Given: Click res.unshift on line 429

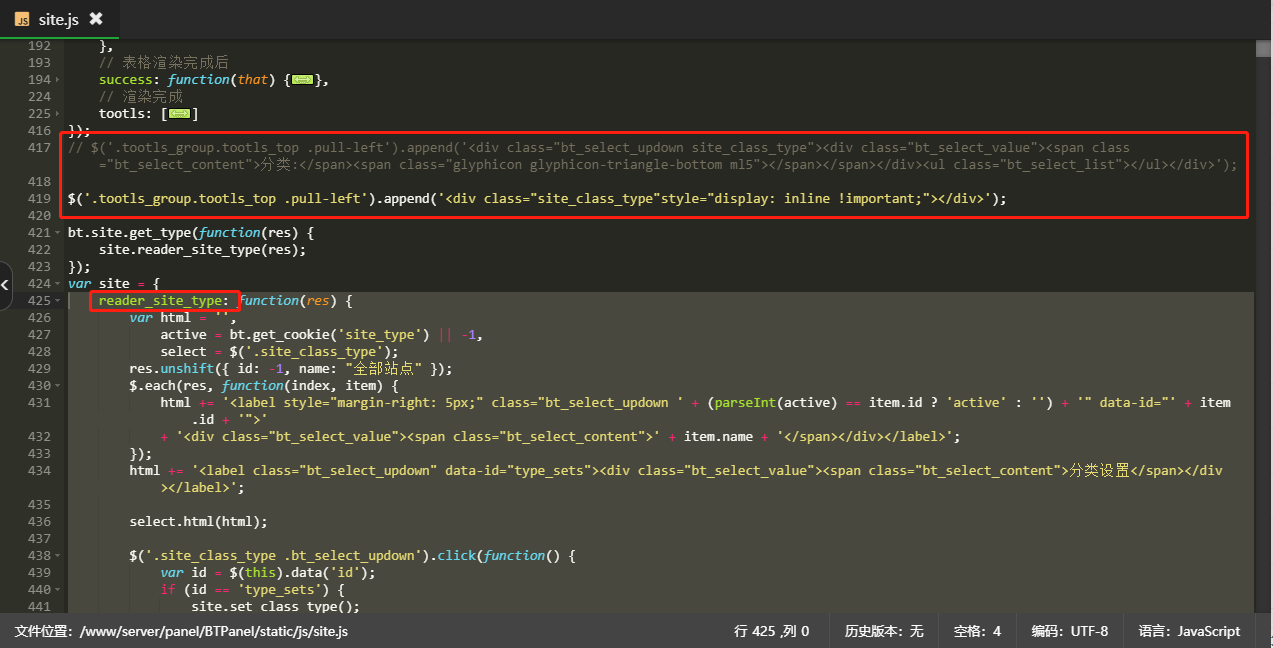Looking at the screenshot, I should pos(172,369).
